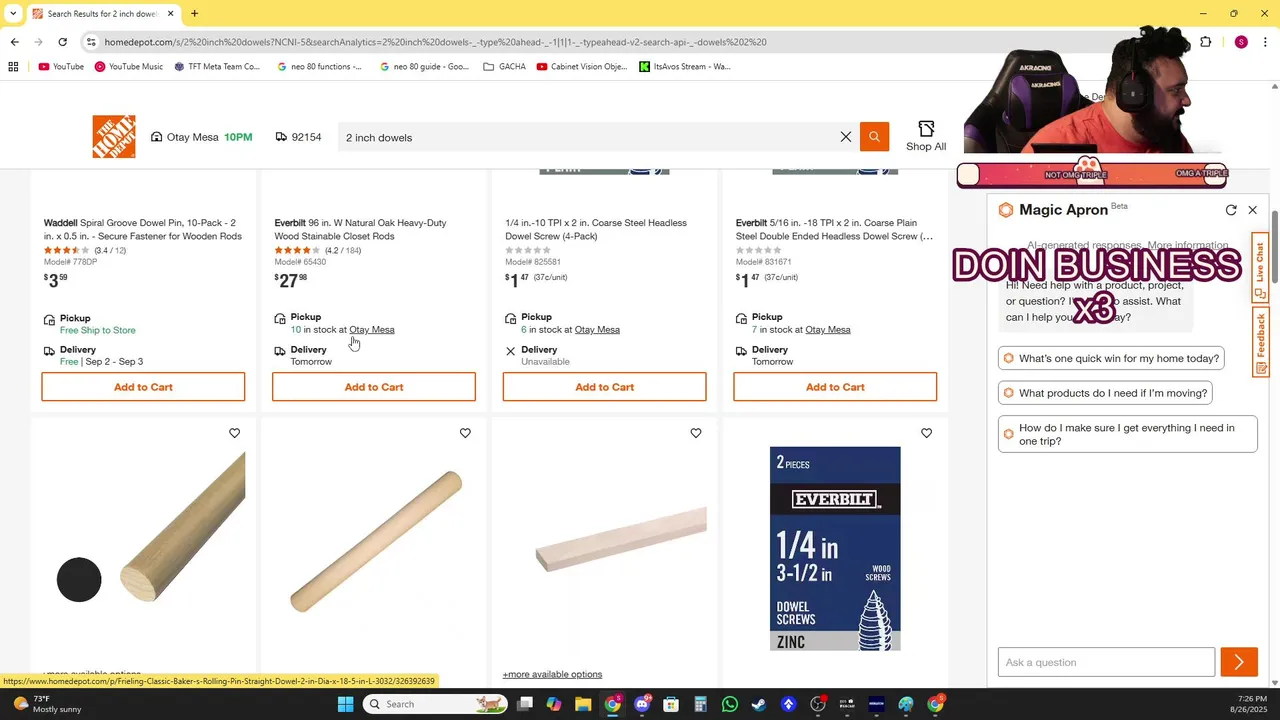The image size is (1280, 720).
Task: Open the Shop All cart icon
Action: click(926, 136)
